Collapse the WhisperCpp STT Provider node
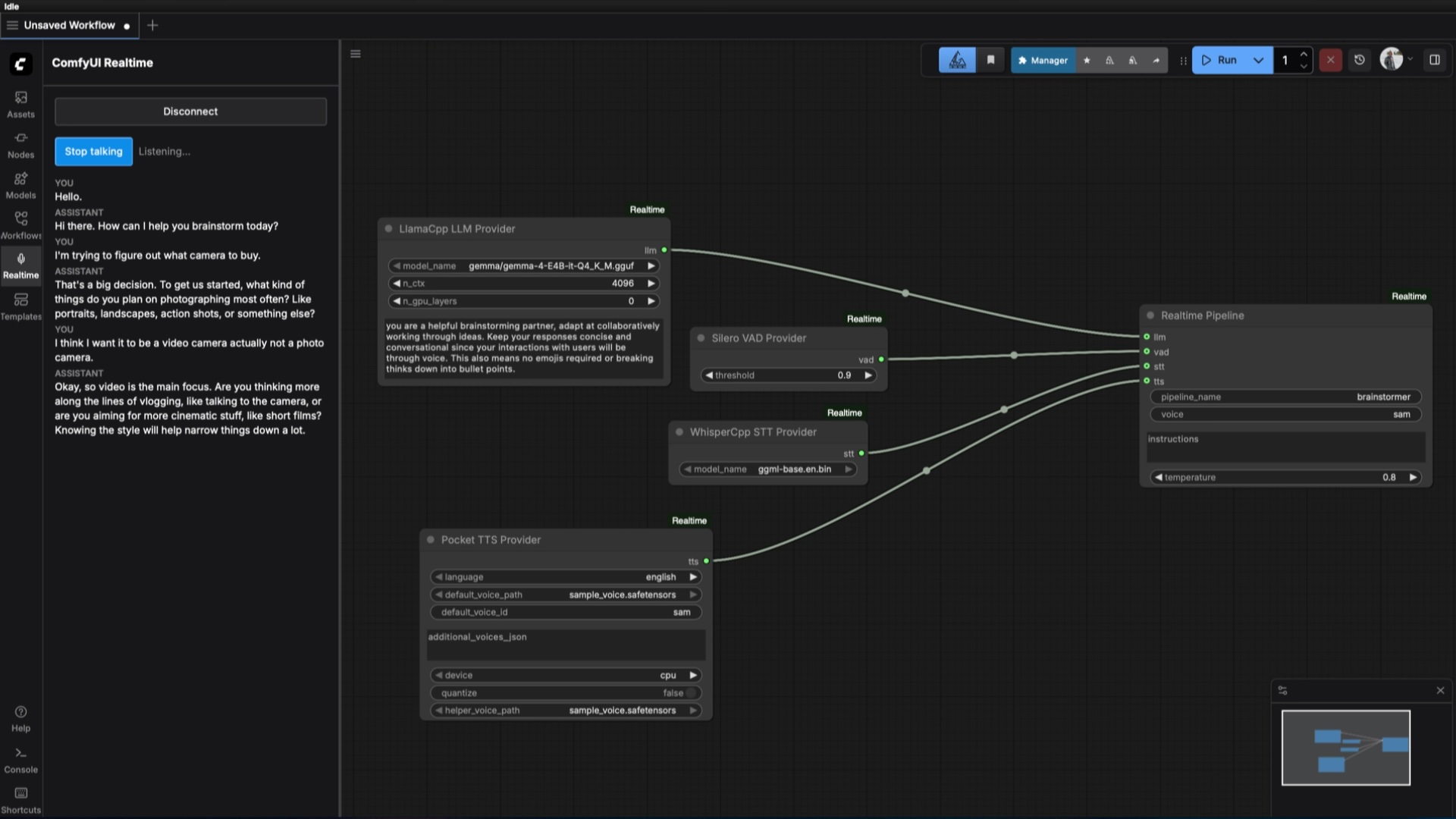 coord(679,432)
